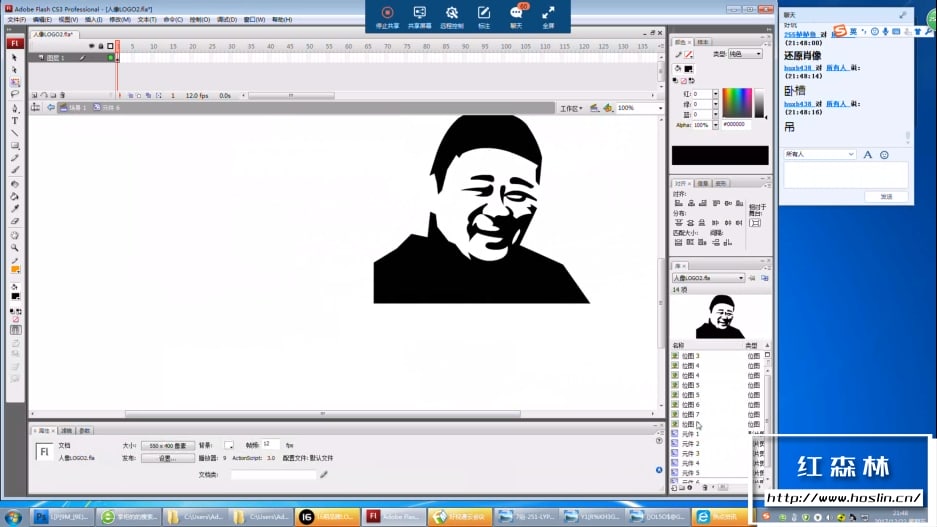Open the library document dropdown
The image size is (937, 527).
point(708,278)
